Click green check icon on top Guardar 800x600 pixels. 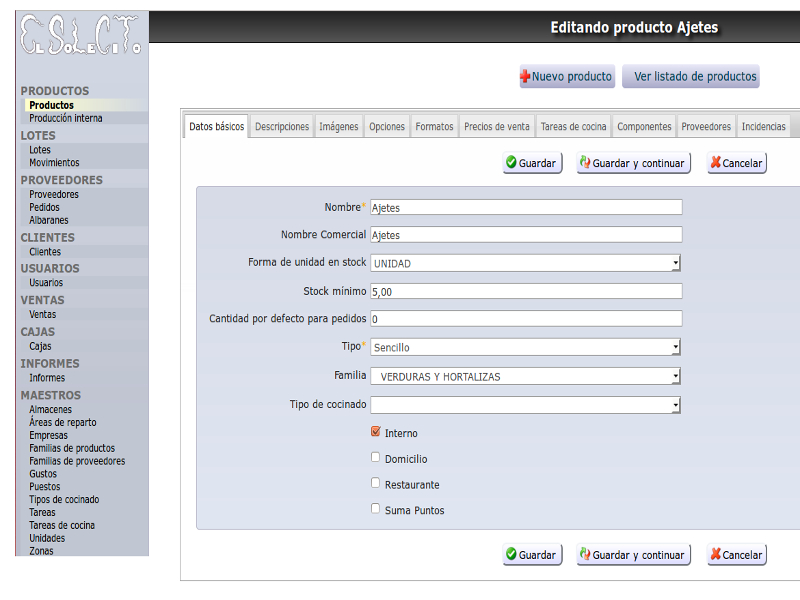(x=511, y=163)
